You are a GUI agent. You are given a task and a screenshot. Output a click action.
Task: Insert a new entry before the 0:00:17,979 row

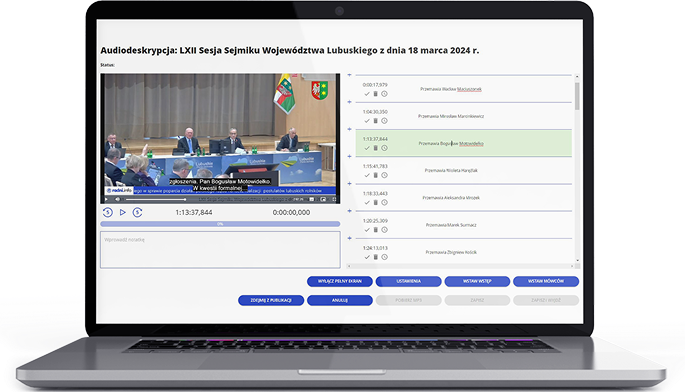click(x=349, y=75)
